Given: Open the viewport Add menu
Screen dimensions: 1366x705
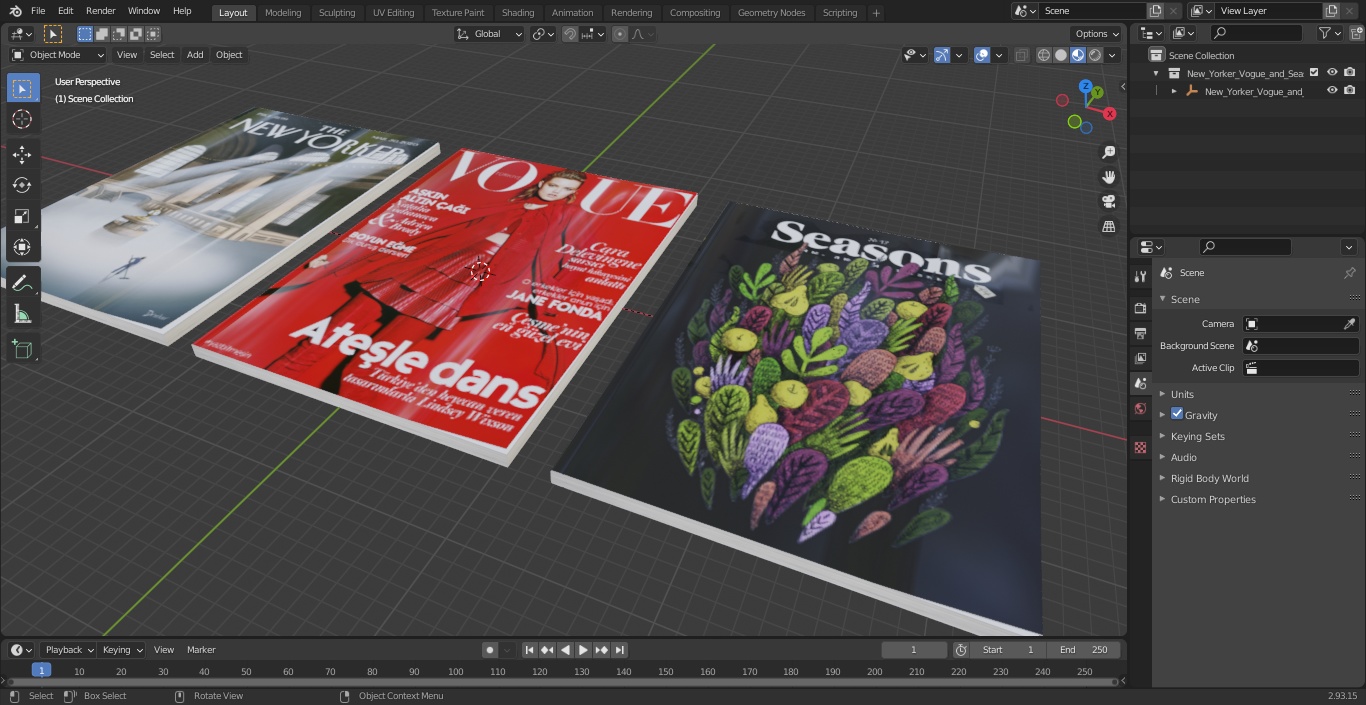Looking at the screenshot, I should pyautogui.click(x=195, y=55).
